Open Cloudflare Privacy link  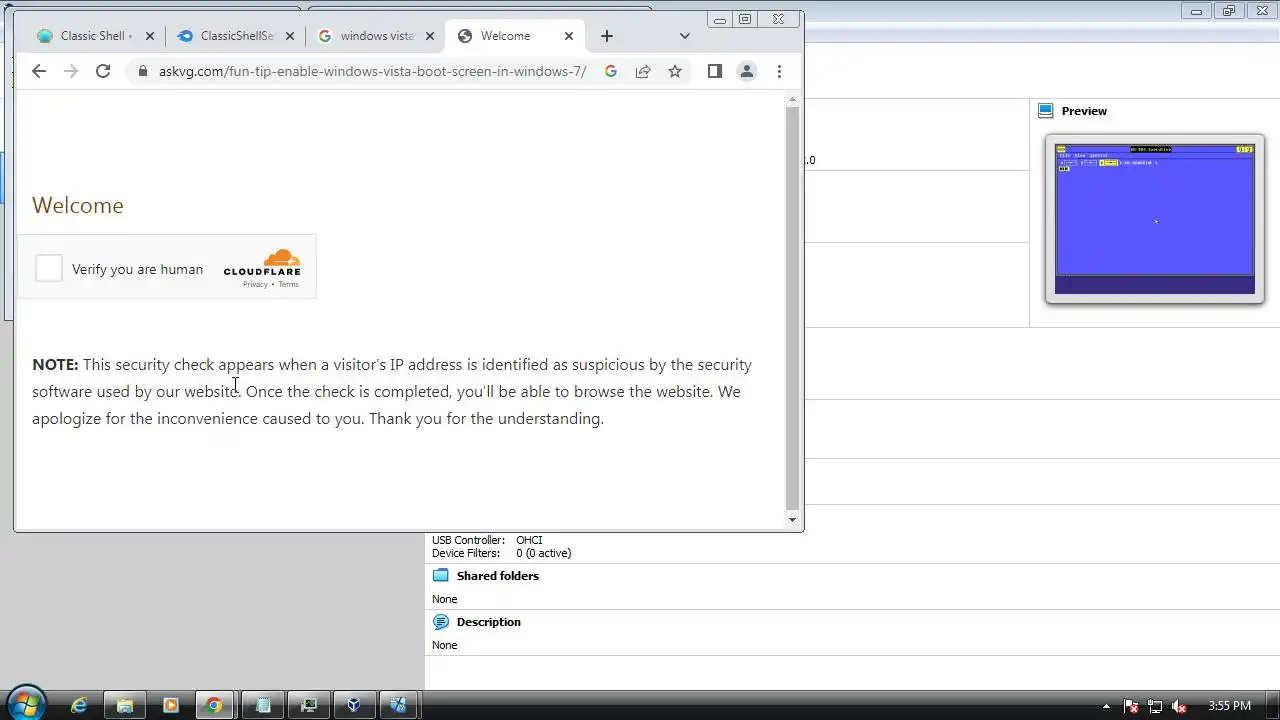point(255,285)
